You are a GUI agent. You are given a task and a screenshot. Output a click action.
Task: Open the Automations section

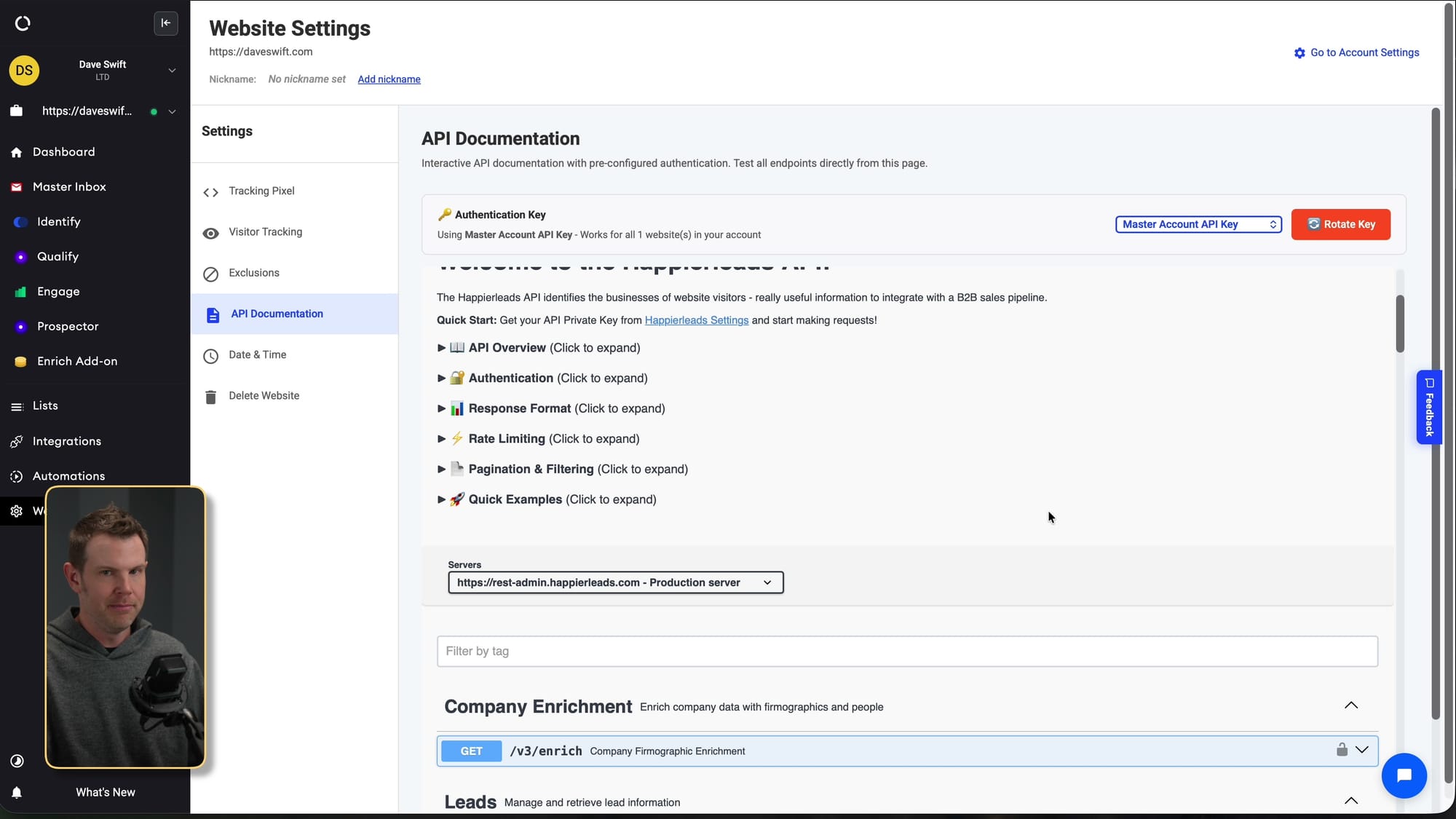point(68,476)
